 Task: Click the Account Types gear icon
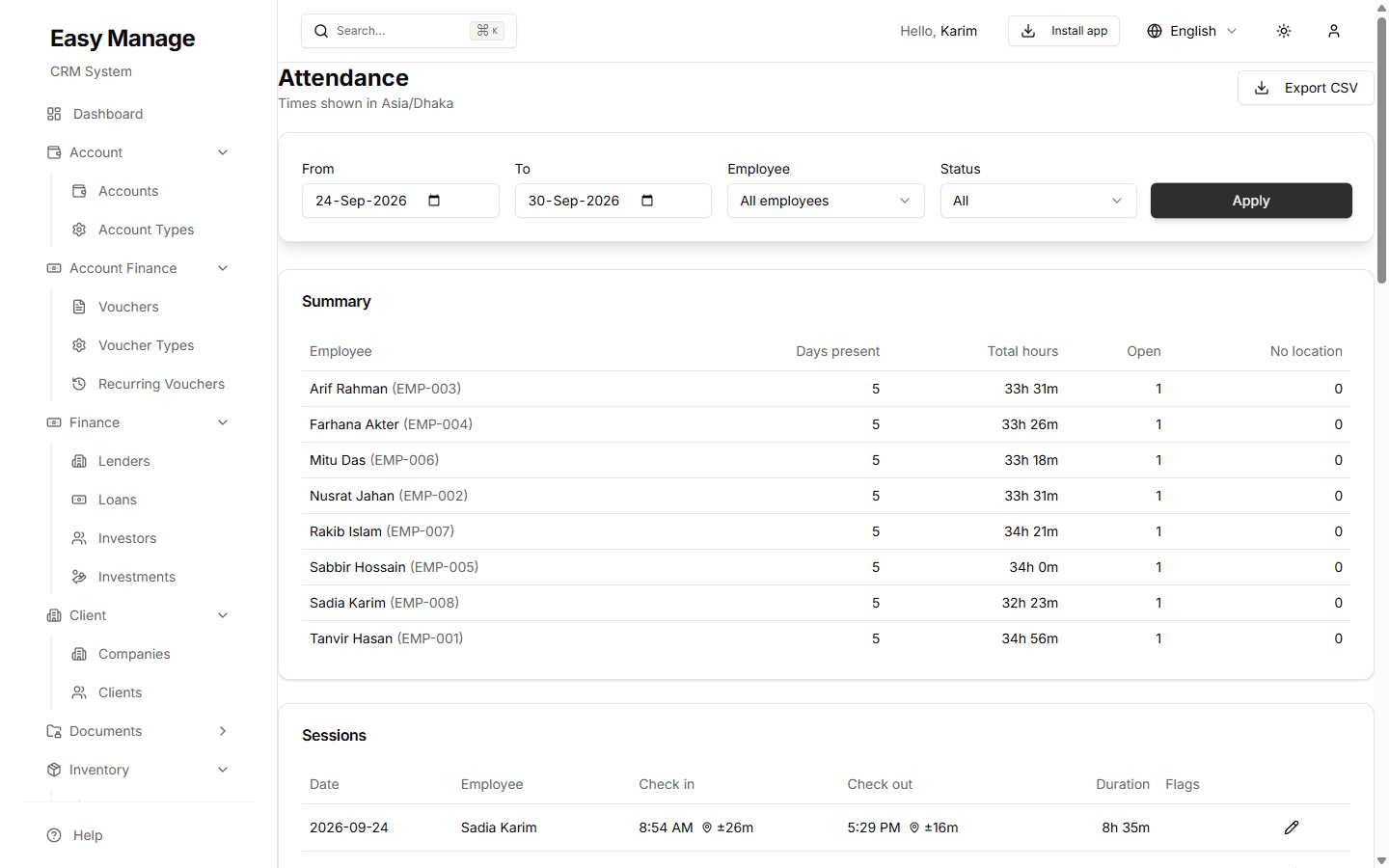point(79,230)
